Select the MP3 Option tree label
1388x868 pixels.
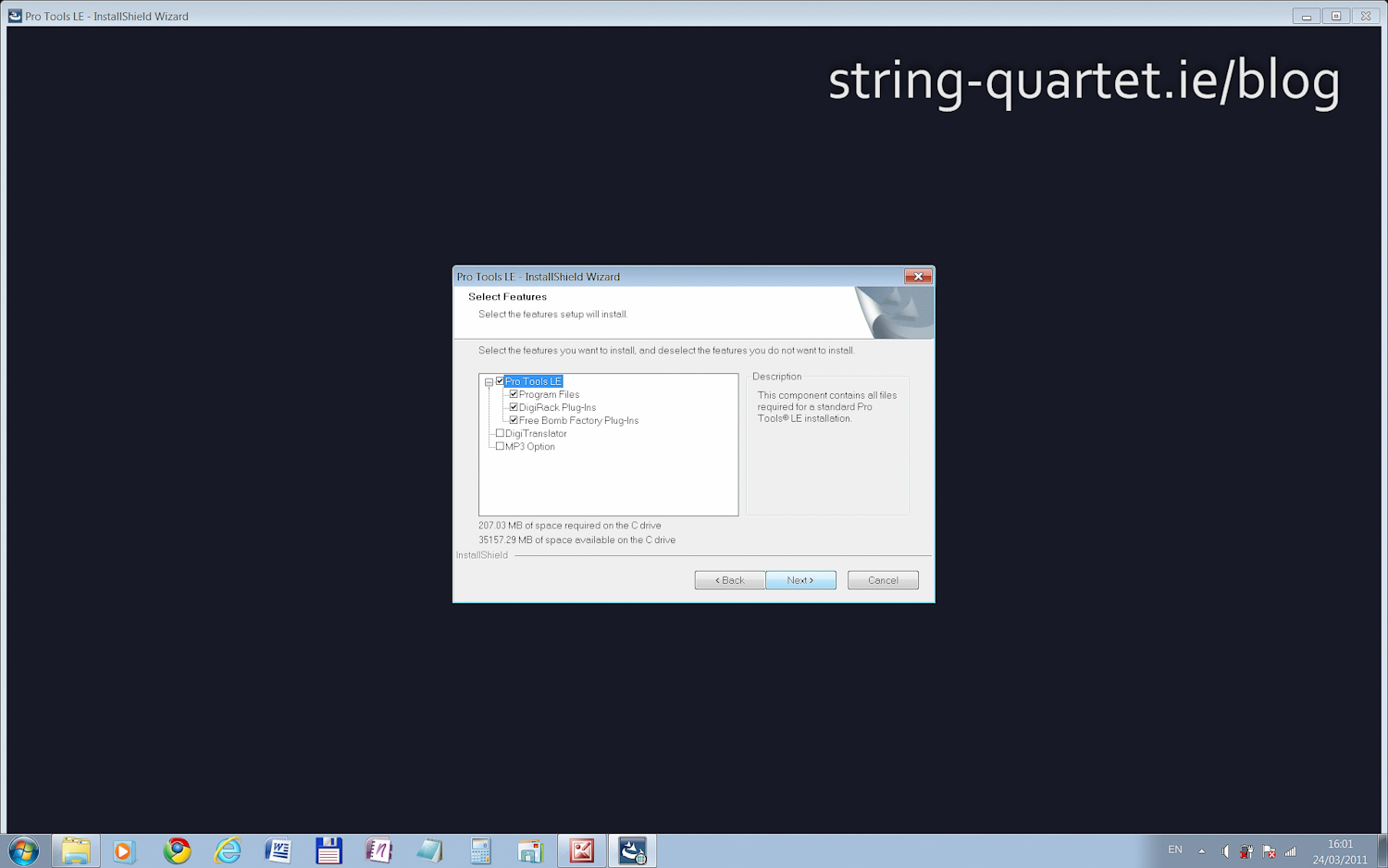click(530, 446)
